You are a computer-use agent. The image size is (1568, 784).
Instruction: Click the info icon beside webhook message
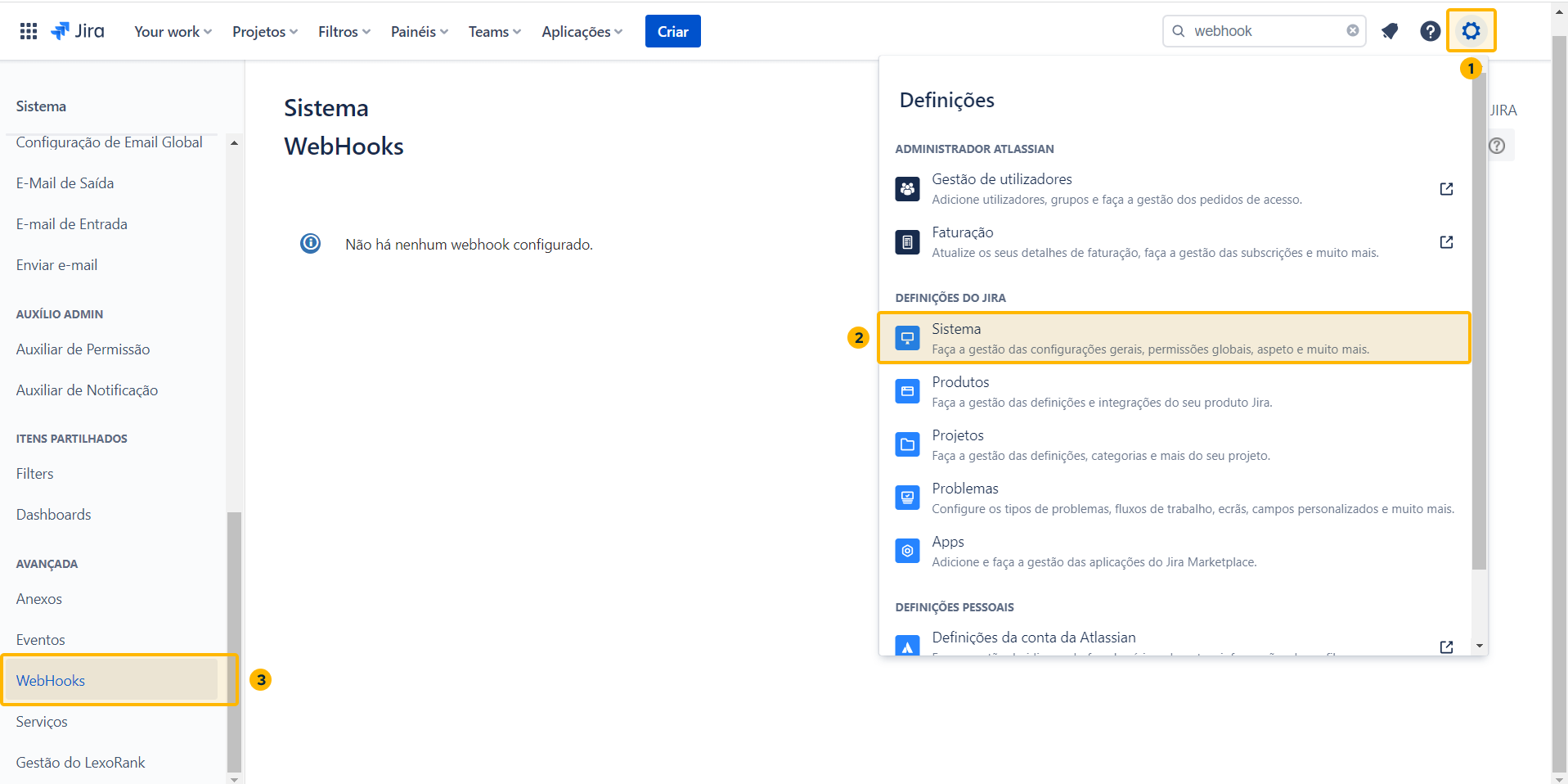click(311, 243)
